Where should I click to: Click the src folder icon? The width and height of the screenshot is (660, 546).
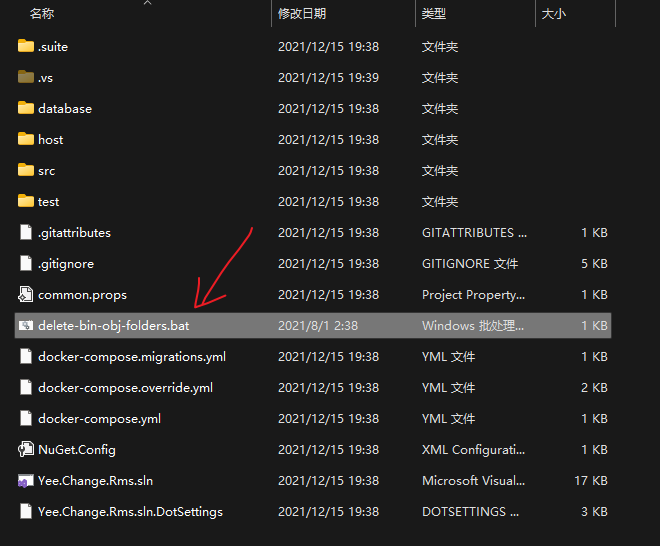[x=26, y=170]
